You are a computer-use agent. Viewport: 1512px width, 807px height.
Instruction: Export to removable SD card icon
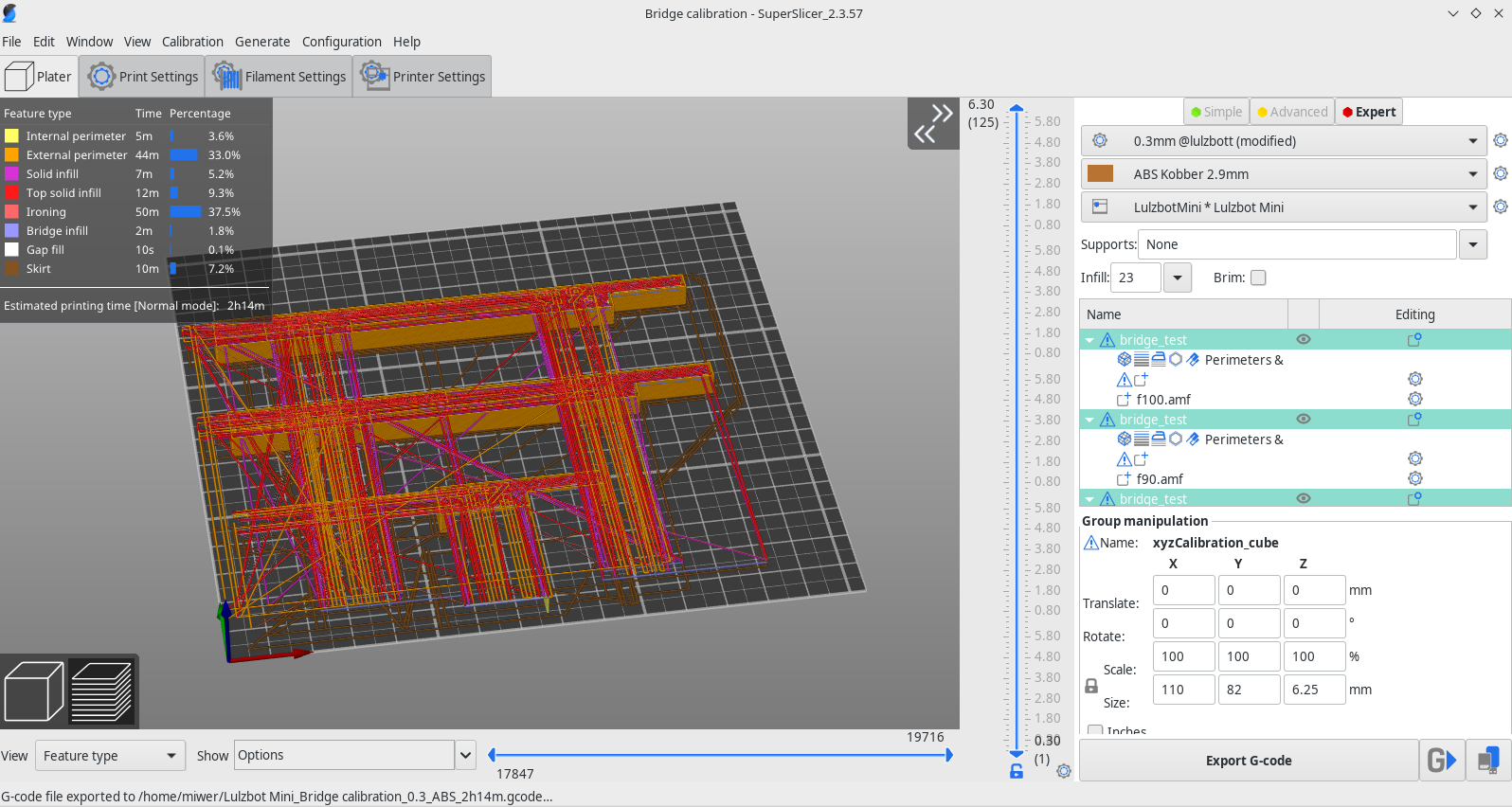pyautogui.click(x=1488, y=761)
